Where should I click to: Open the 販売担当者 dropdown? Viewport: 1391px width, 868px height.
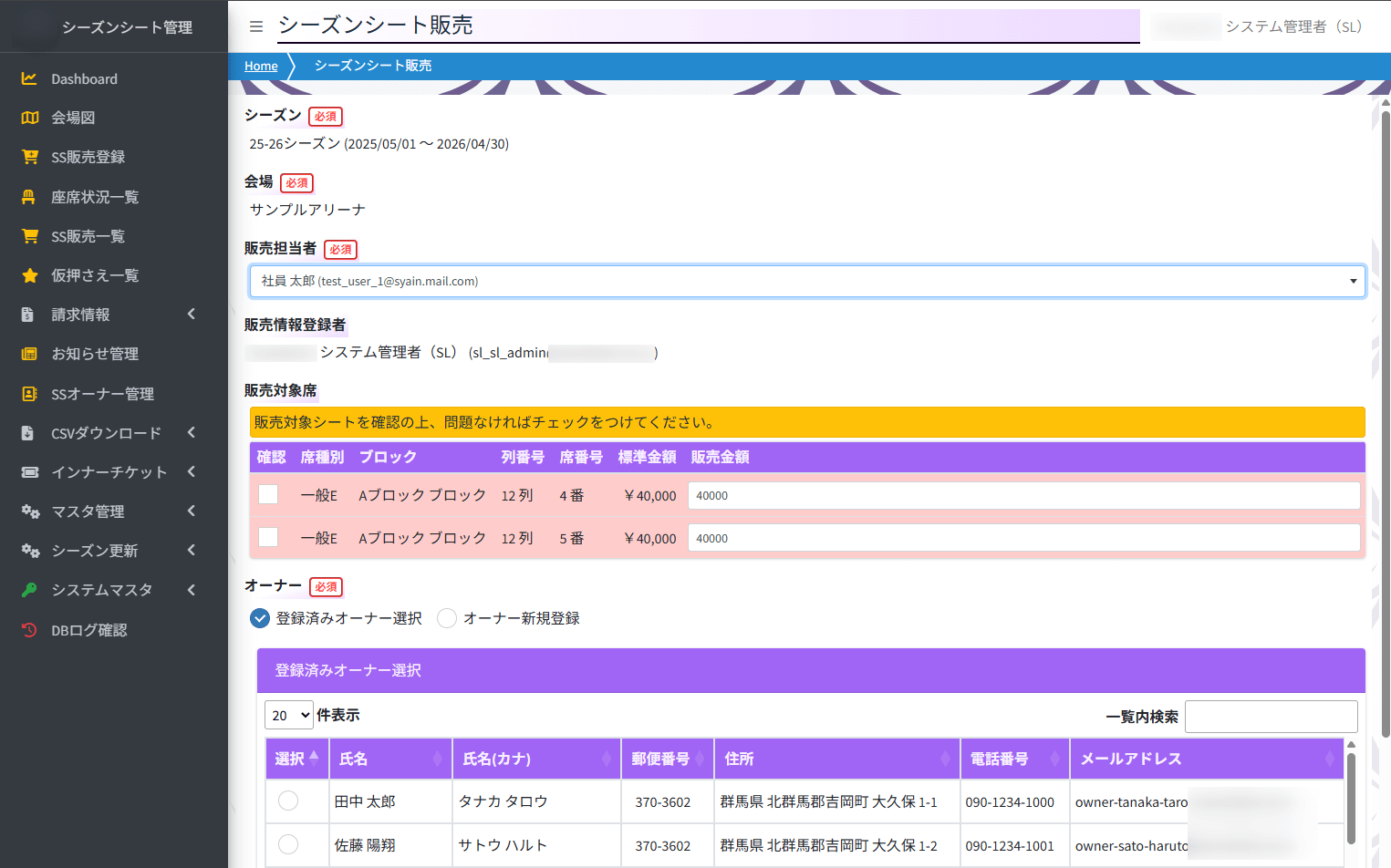(x=806, y=281)
